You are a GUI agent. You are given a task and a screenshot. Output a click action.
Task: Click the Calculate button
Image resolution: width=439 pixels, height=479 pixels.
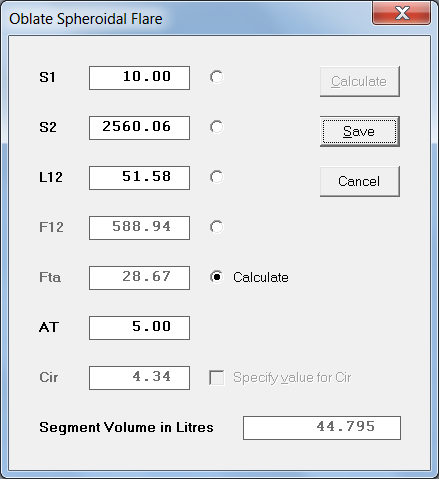(x=360, y=81)
